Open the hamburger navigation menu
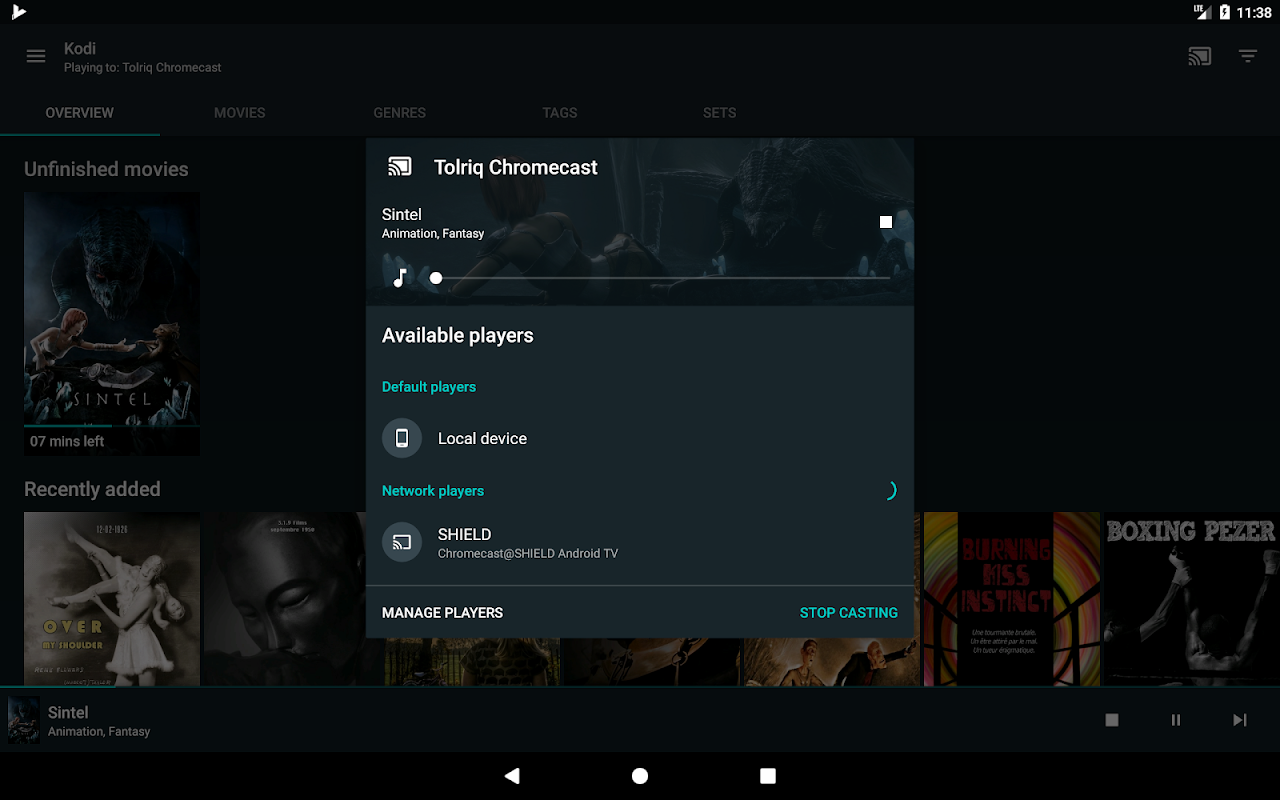This screenshot has height=800, width=1280. (36, 57)
